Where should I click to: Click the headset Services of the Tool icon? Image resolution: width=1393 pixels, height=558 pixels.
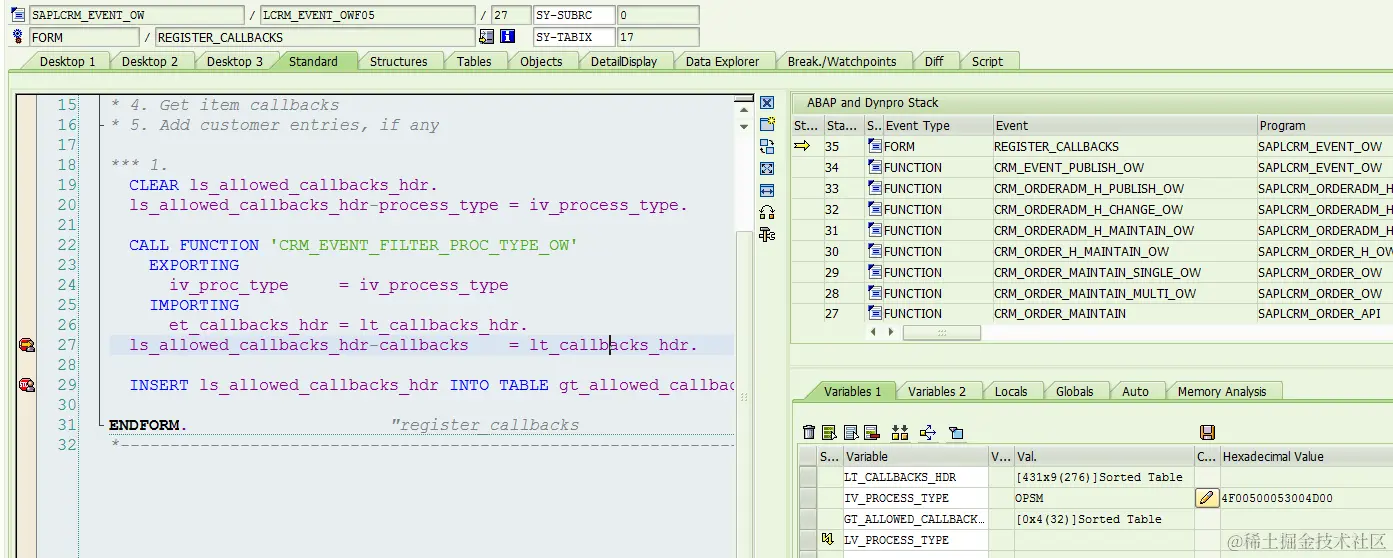tap(767, 212)
